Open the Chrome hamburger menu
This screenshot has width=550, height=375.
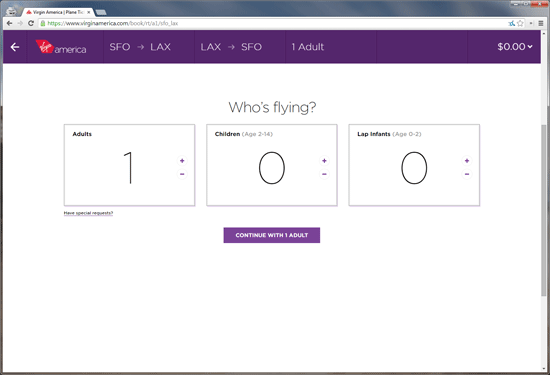(541, 24)
